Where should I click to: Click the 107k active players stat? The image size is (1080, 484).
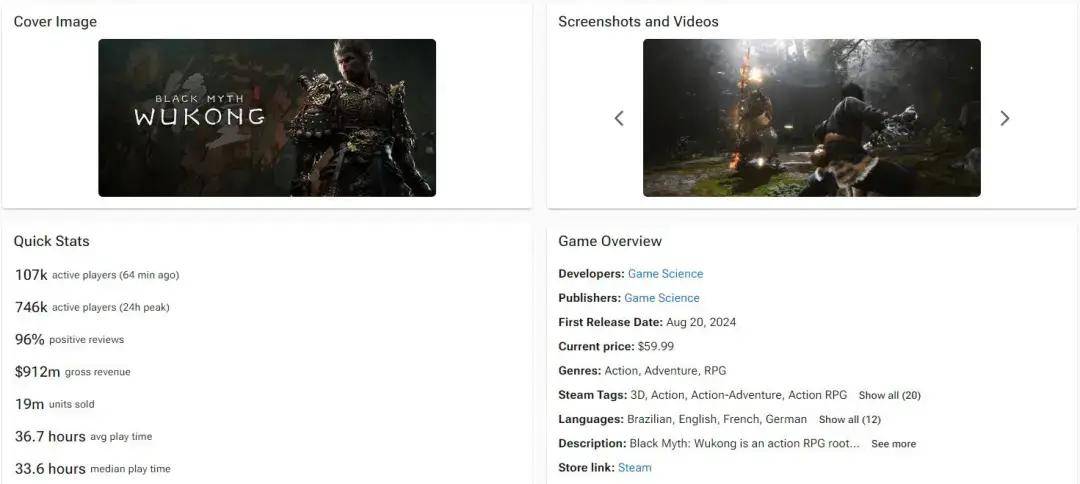[97, 275]
